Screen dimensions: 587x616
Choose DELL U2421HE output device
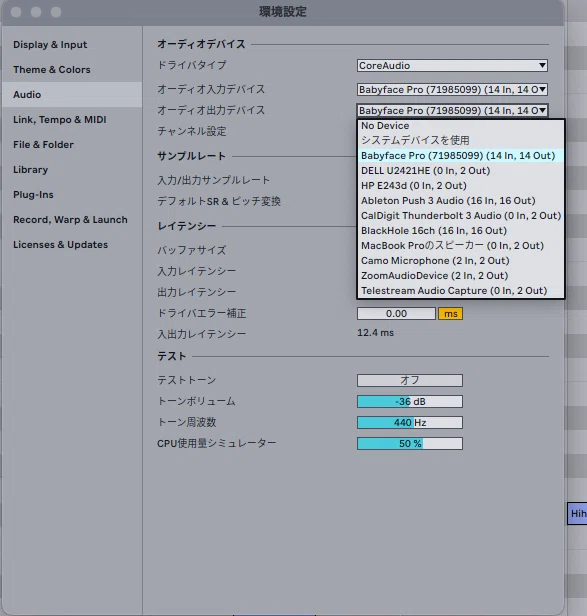pyautogui.click(x=461, y=170)
